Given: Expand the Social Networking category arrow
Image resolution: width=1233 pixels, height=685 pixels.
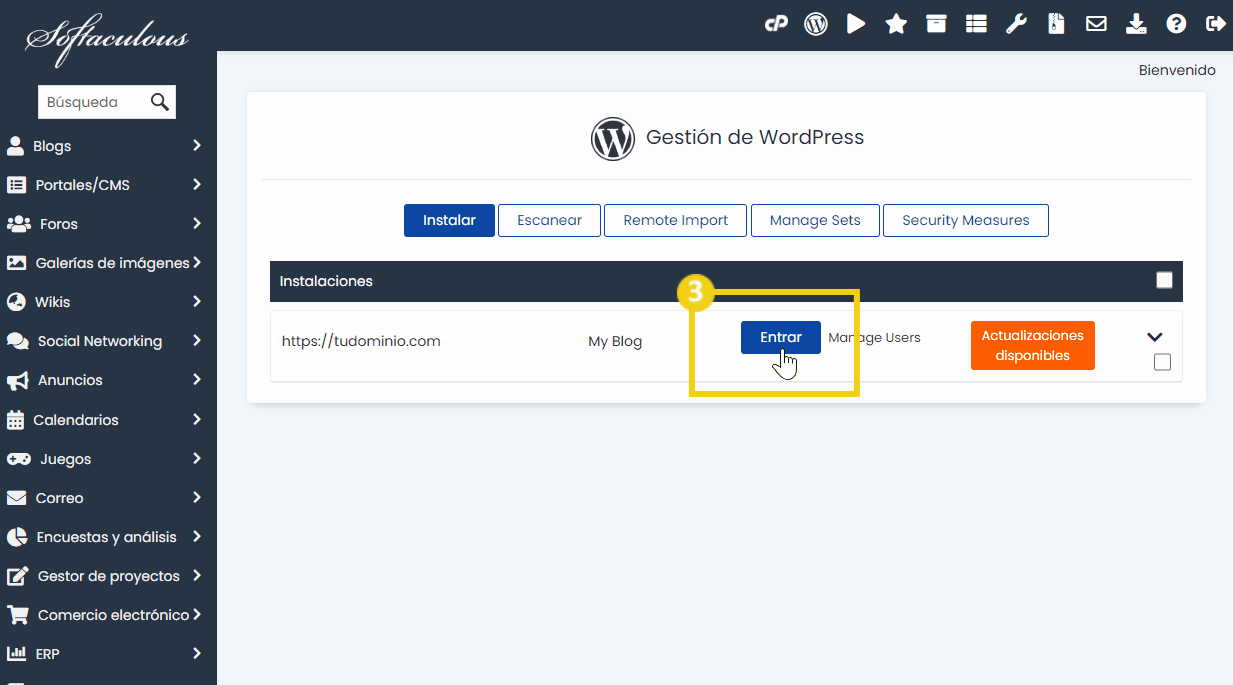Looking at the screenshot, I should (197, 340).
